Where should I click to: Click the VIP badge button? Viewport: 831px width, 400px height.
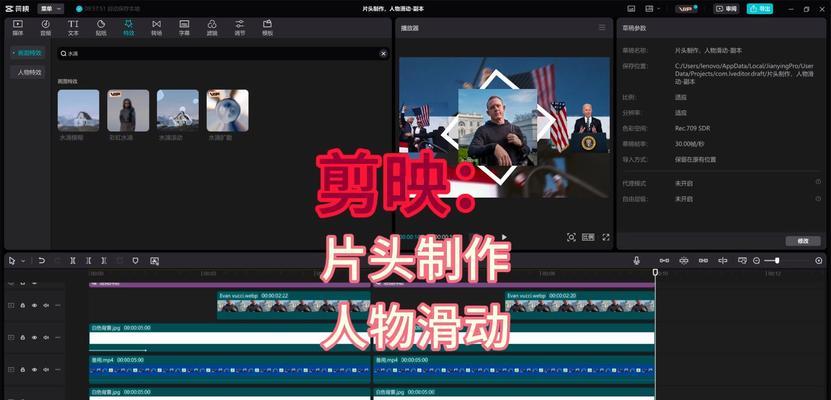686,8
